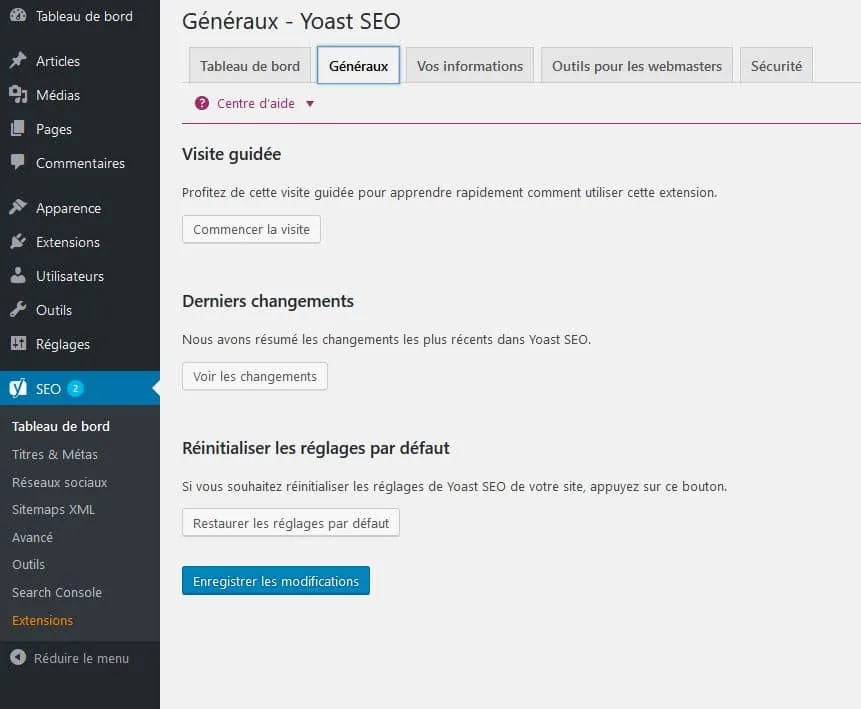The height and width of the screenshot is (709, 861).
Task: Click the Yoast SEO logo icon
Action: point(18,388)
